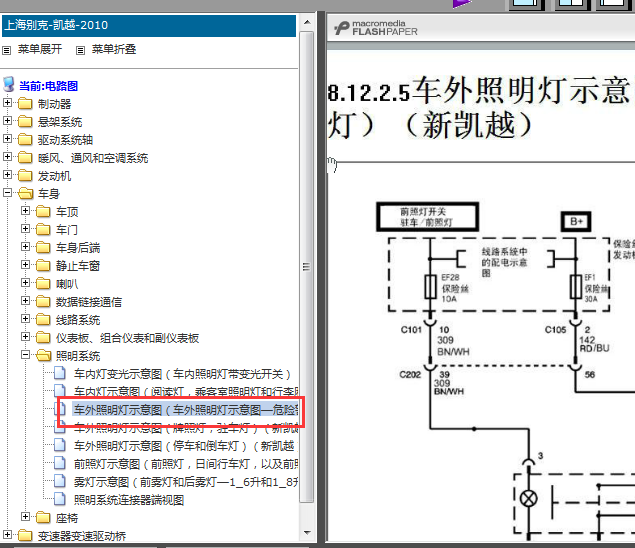Viewport: 635px width, 548px height.
Task: Click the 菜单折叠 collapse-all link
Action: tap(114, 49)
